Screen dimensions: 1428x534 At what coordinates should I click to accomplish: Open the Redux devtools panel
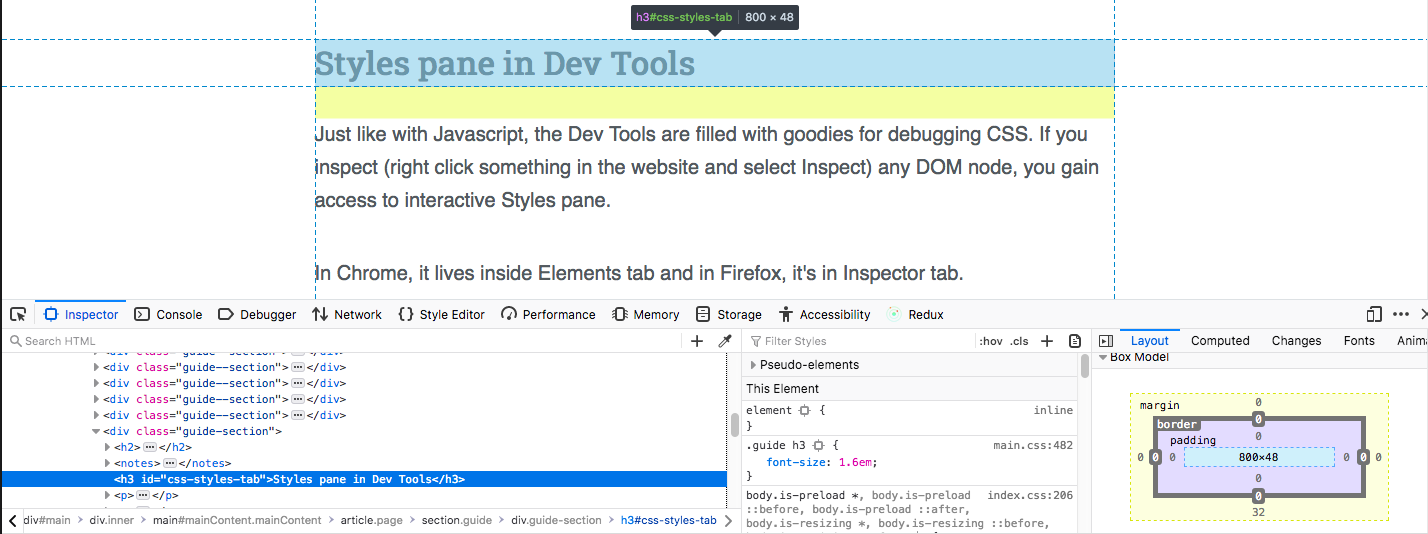915,314
